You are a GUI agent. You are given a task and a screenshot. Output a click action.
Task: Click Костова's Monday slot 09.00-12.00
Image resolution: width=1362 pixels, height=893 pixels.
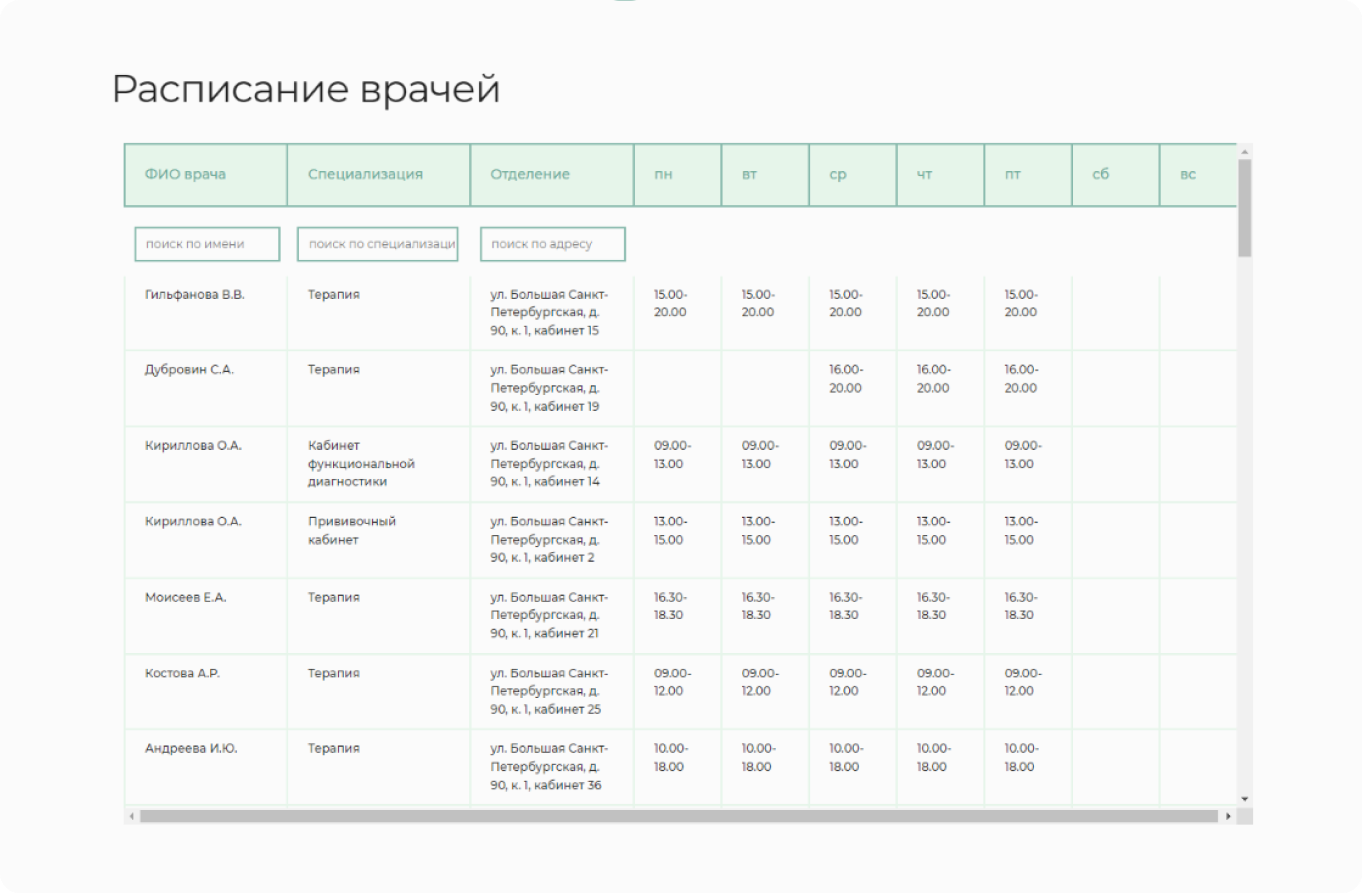[672, 682]
